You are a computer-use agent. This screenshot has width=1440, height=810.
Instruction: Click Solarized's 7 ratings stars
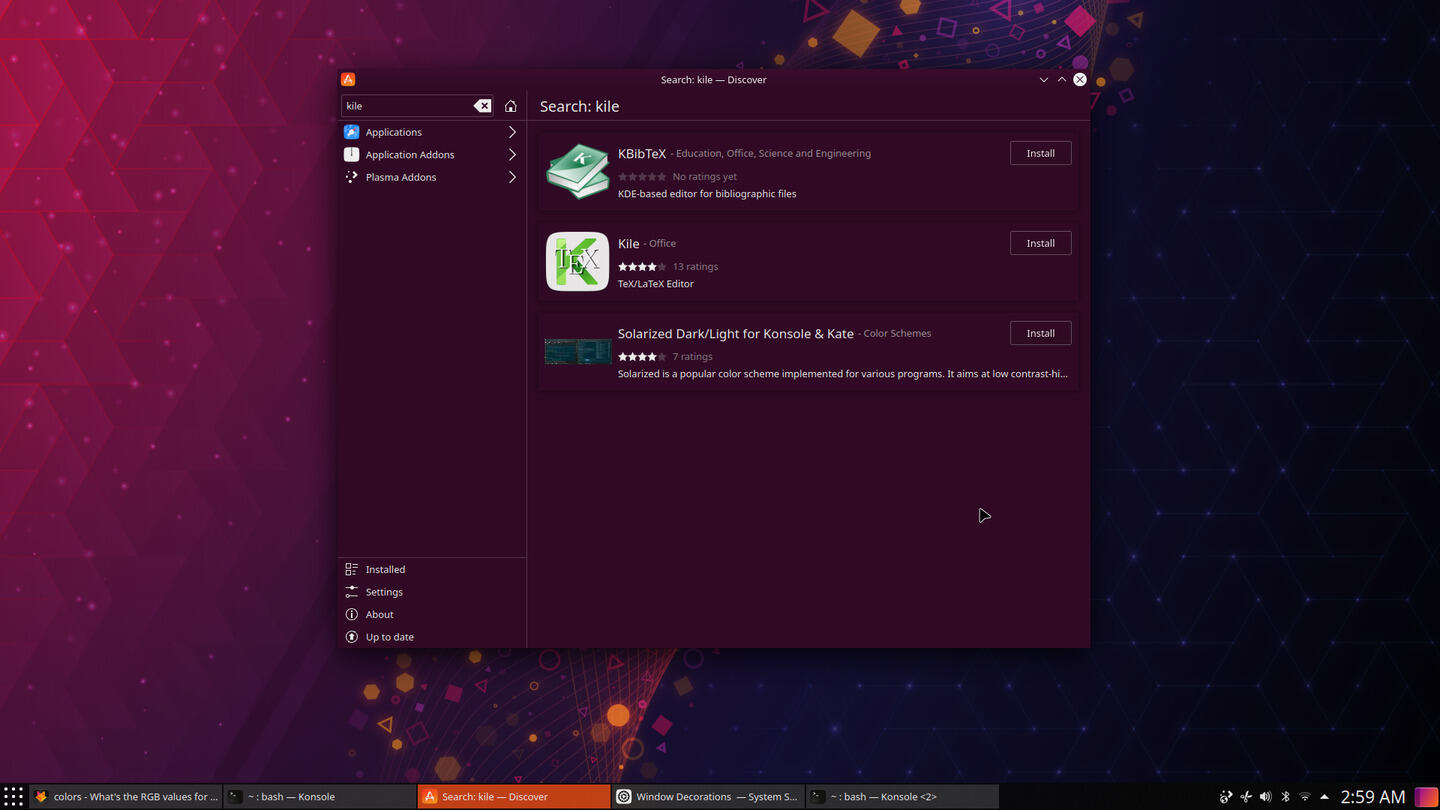tap(642, 357)
